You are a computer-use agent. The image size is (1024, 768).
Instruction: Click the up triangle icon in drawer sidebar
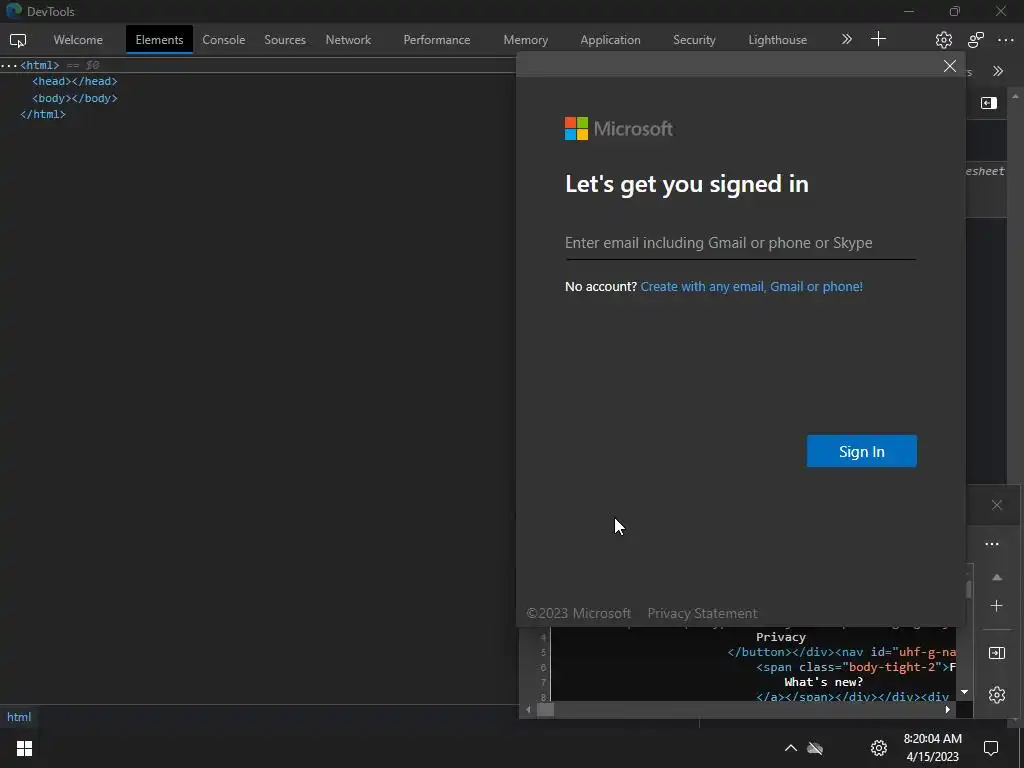997,577
